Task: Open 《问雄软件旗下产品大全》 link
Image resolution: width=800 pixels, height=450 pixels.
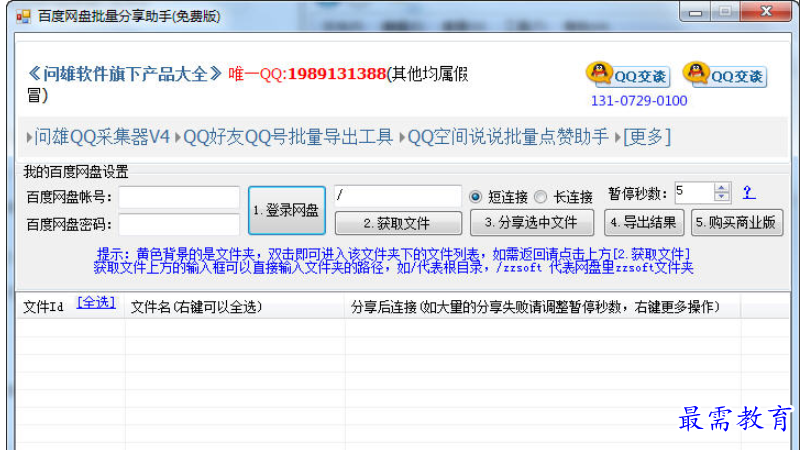Action: [x=124, y=74]
